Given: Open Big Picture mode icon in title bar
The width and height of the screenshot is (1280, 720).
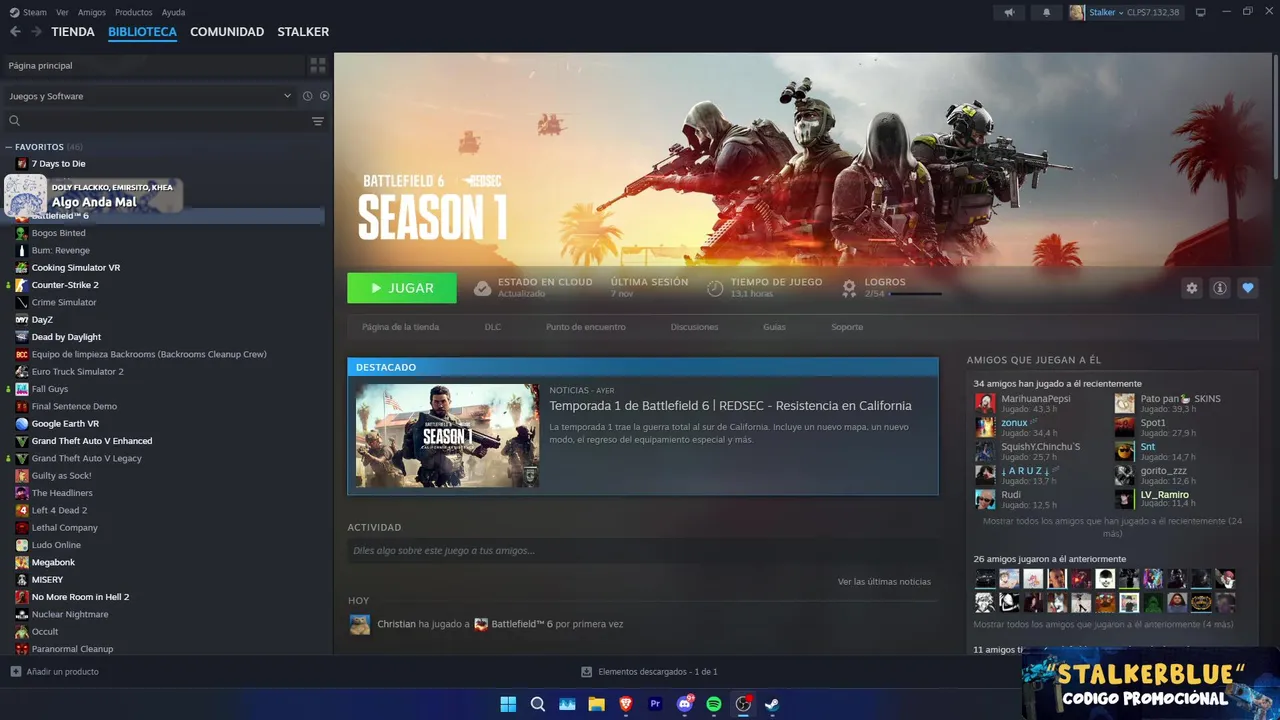Looking at the screenshot, I should click(x=1201, y=12).
